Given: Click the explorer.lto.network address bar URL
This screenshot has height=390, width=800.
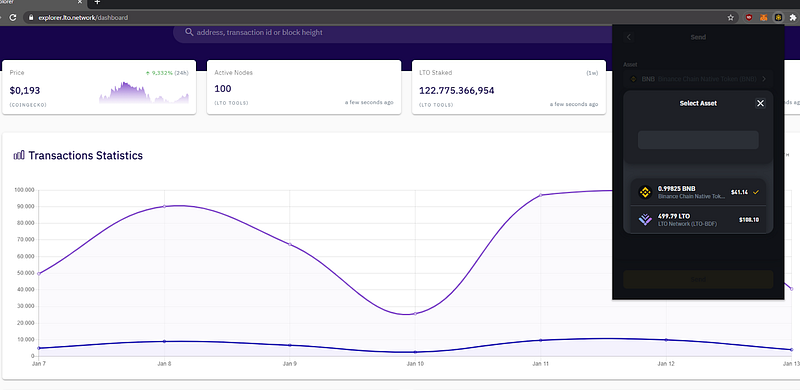Looking at the screenshot, I should pyautogui.click(x=83, y=17).
